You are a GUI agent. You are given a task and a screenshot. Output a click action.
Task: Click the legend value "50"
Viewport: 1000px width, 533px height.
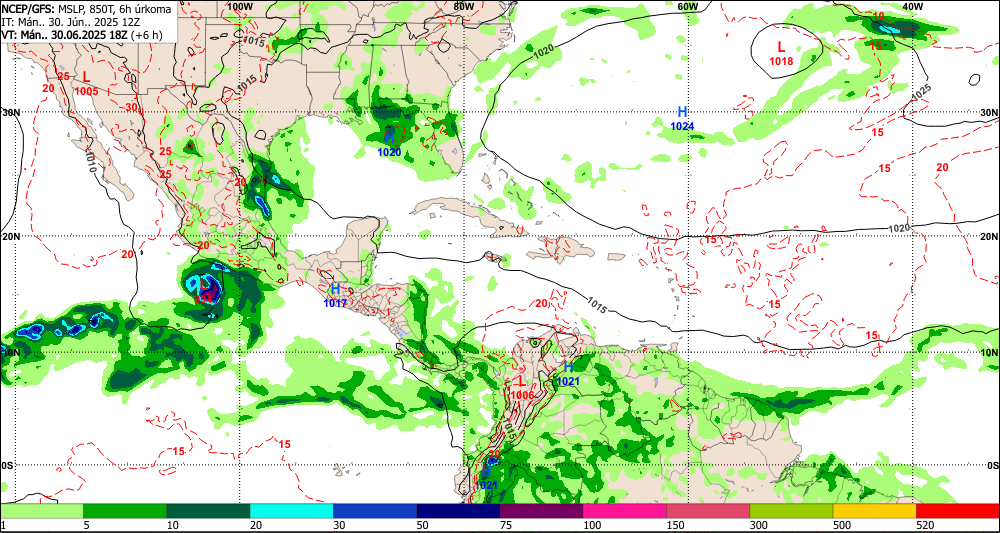pyautogui.click(x=422, y=525)
